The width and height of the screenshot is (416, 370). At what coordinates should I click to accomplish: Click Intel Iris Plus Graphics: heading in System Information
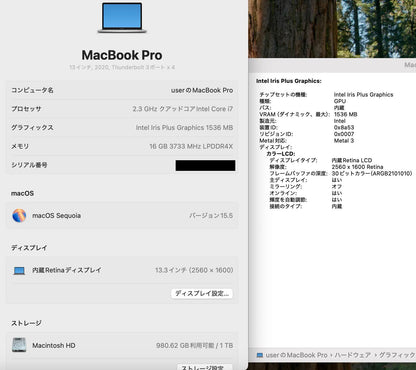[289, 81]
